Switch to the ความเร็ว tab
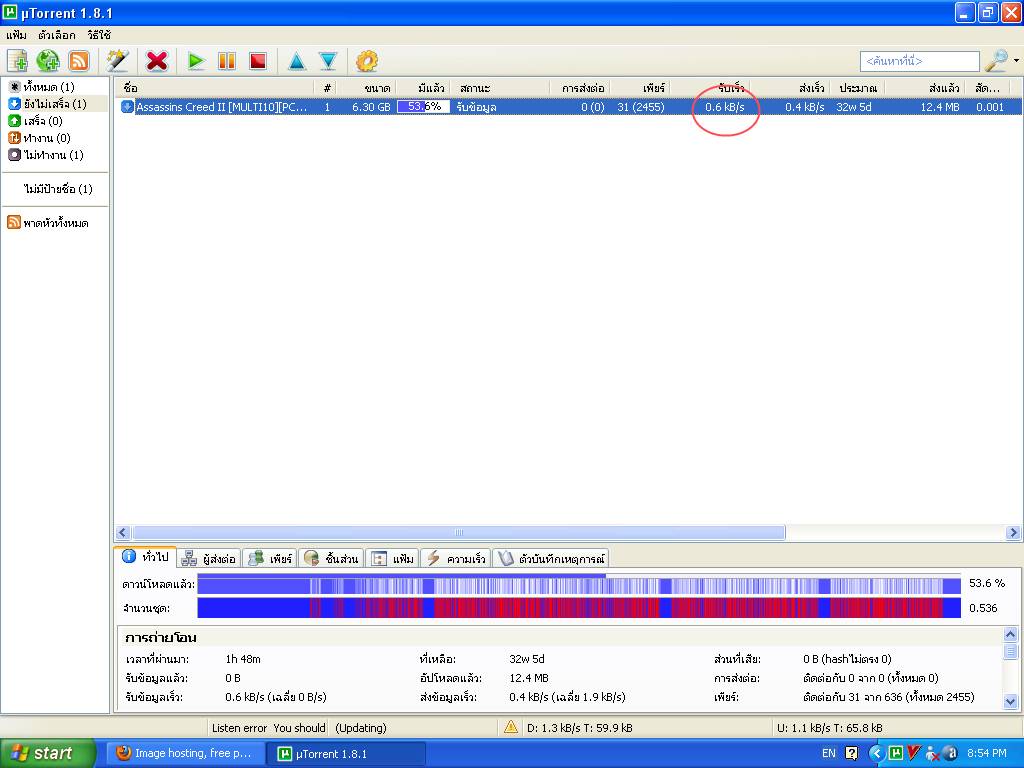Viewport: 1024px width, 768px height. pos(456,558)
